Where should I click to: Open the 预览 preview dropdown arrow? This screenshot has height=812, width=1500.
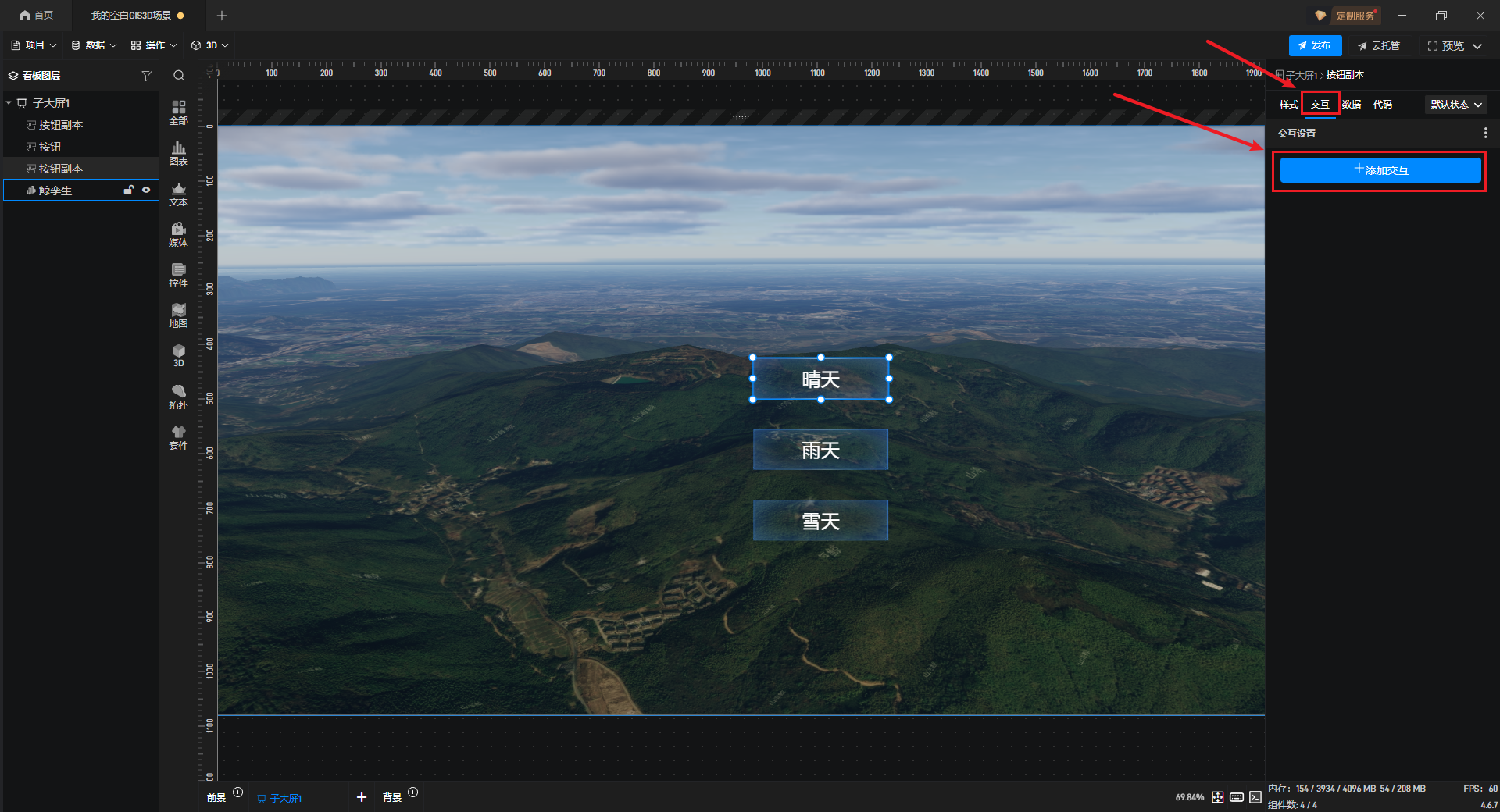pyautogui.click(x=1477, y=46)
